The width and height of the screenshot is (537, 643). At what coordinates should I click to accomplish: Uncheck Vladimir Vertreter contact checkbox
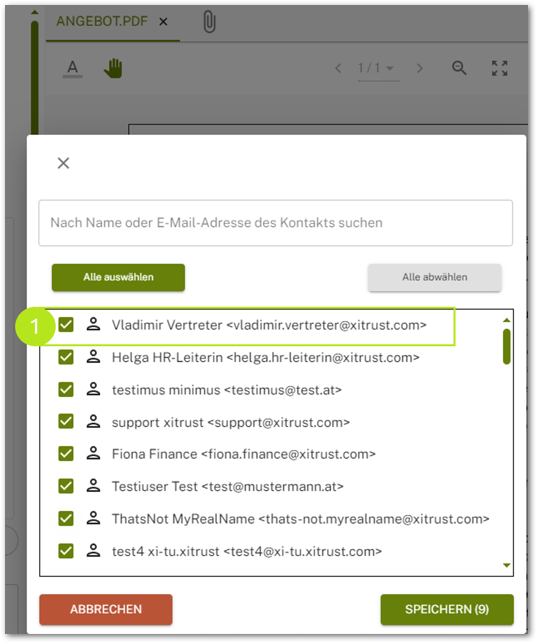point(66,325)
